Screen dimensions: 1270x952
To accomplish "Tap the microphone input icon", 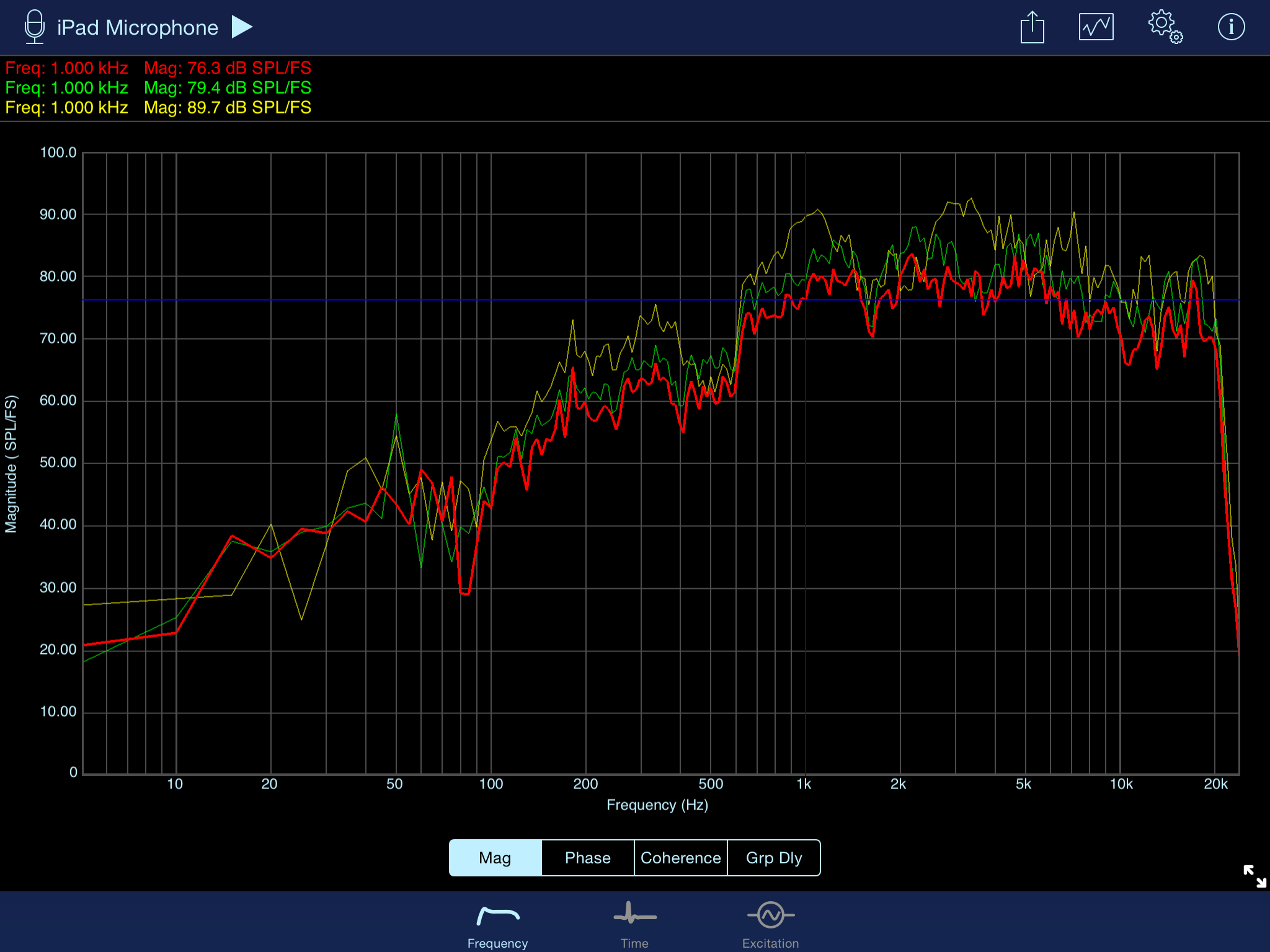I will tap(35, 27).
